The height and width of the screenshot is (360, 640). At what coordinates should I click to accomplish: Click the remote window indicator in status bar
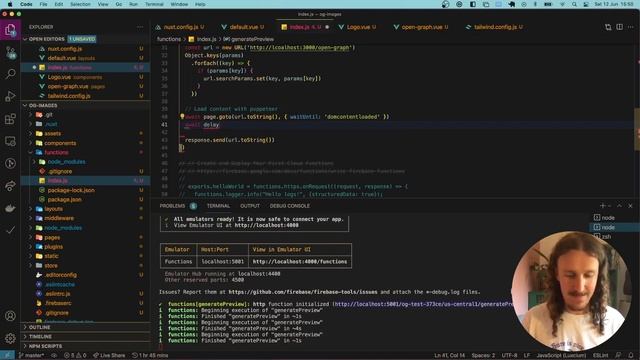click(x=7, y=356)
